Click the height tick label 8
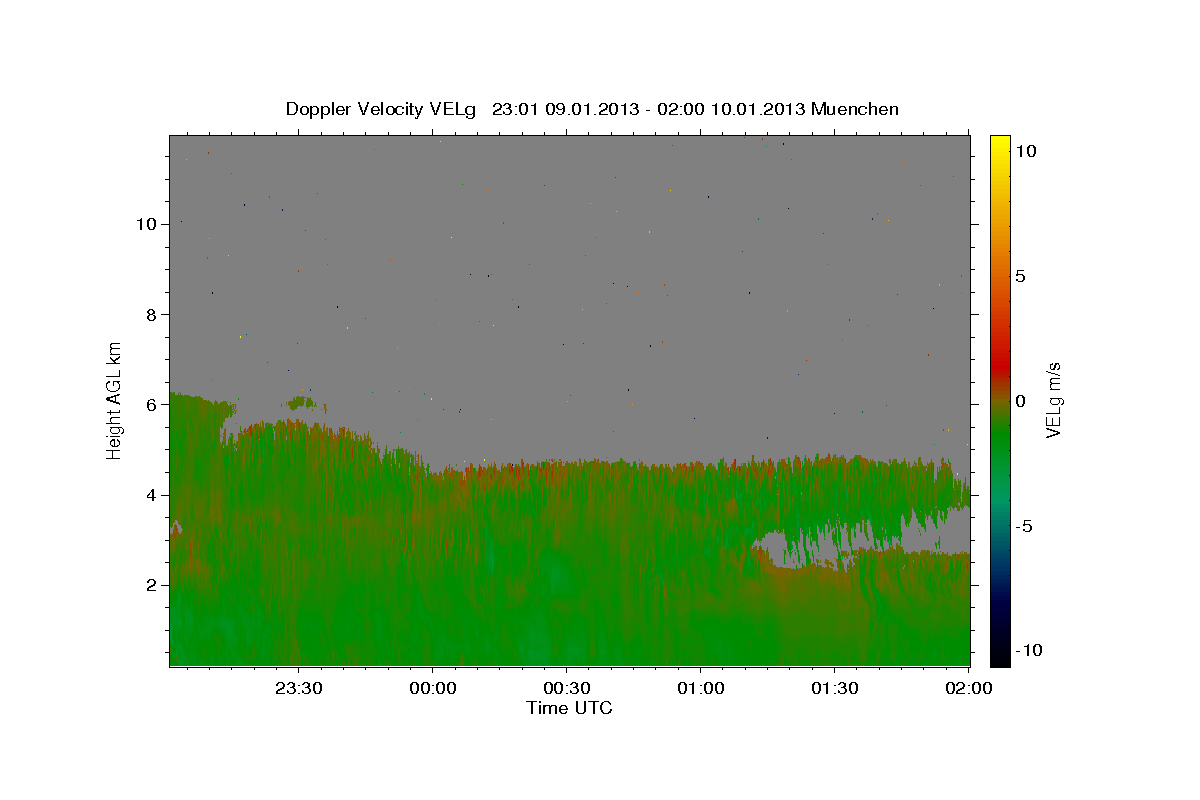 (150, 314)
